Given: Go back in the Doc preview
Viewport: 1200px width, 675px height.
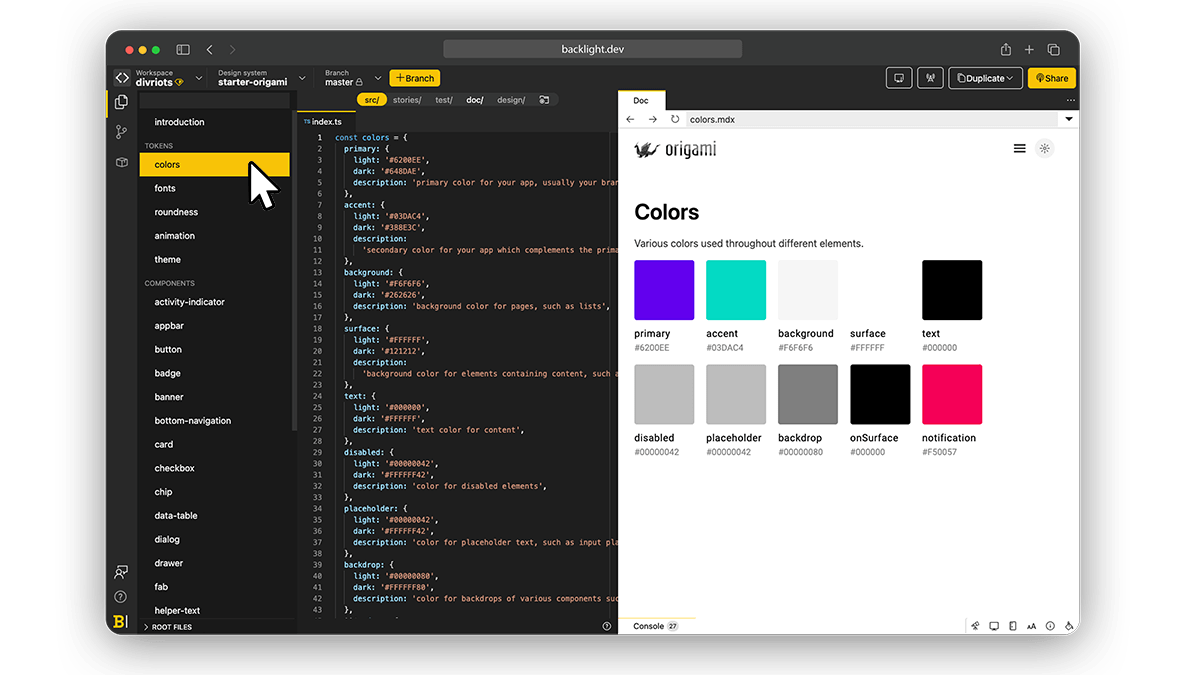Looking at the screenshot, I should pyautogui.click(x=630, y=119).
